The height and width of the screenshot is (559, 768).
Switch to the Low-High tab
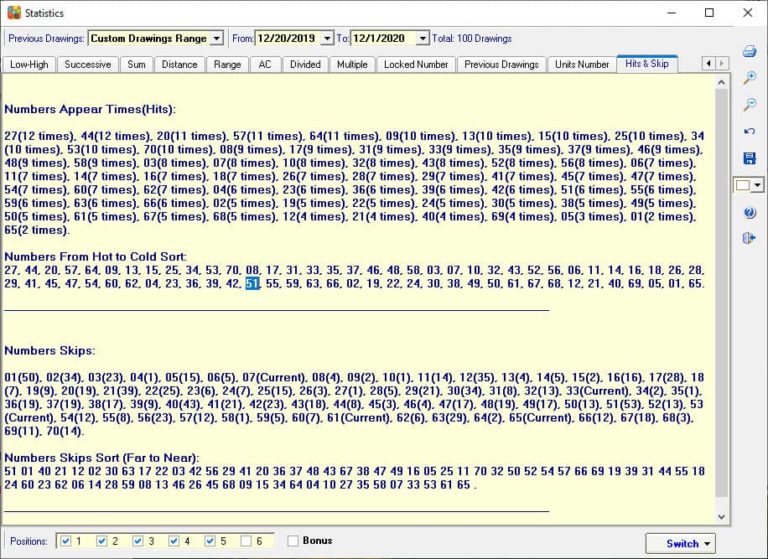point(28,64)
